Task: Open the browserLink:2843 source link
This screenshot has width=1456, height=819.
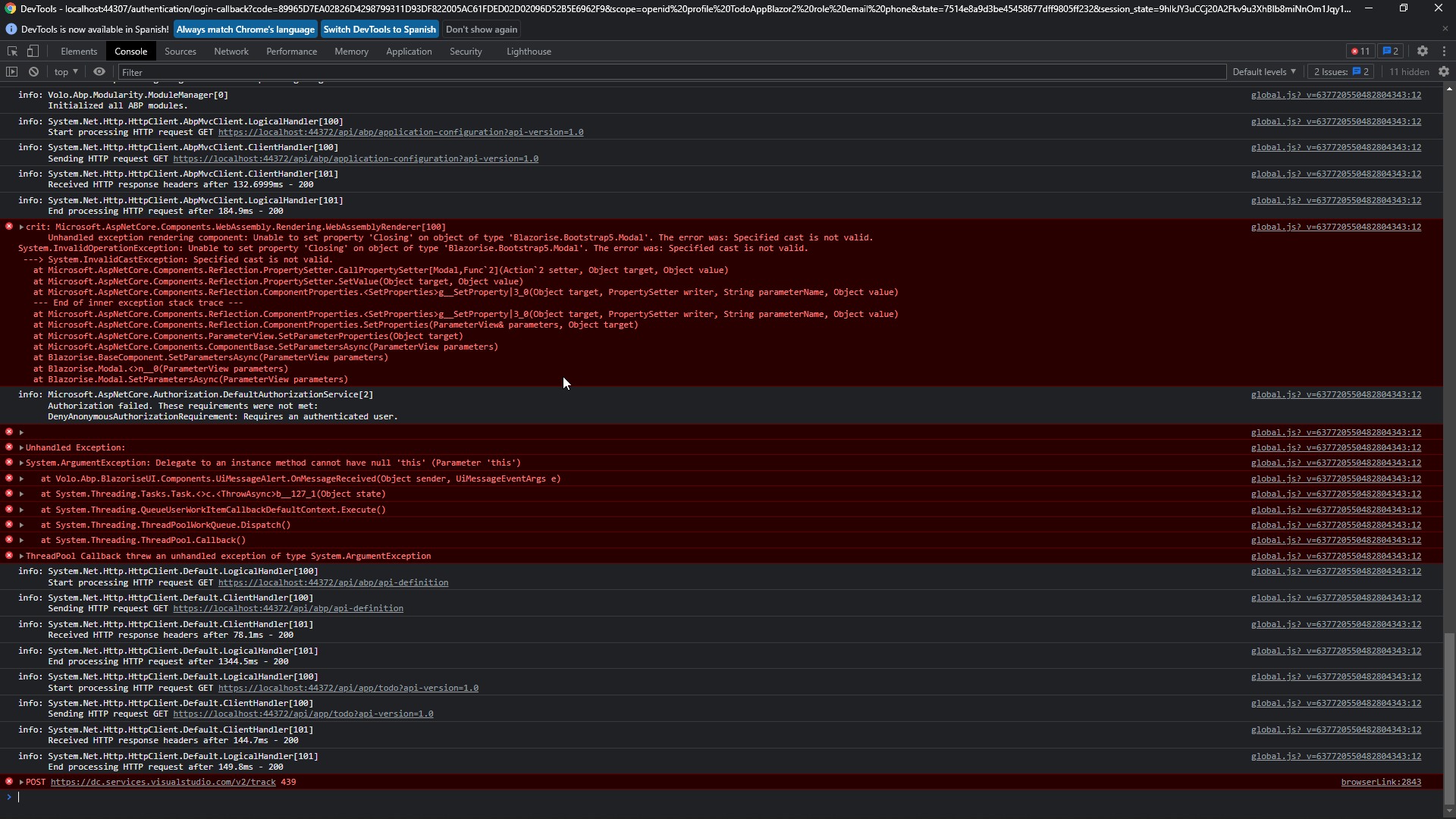Action: (1381, 782)
